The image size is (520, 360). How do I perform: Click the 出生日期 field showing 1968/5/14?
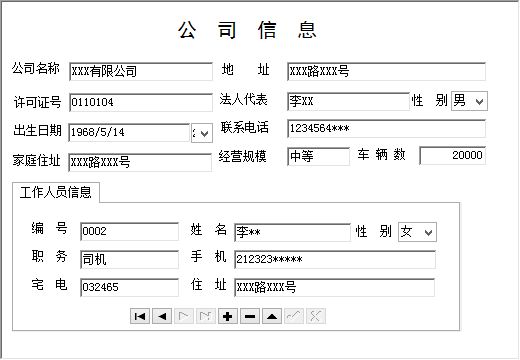click(x=129, y=132)
